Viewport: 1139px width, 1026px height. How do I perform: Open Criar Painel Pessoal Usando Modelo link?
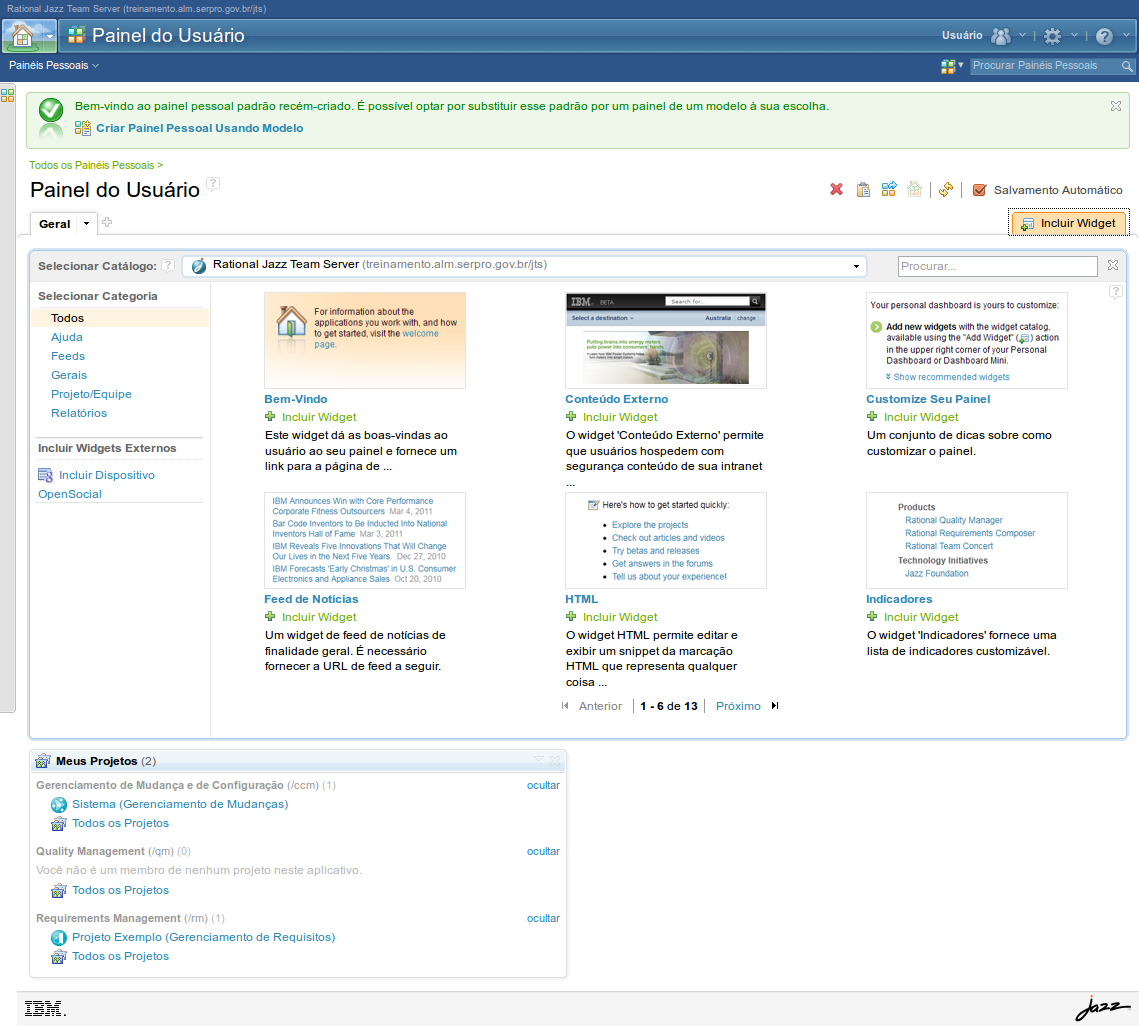coord(200,128)
